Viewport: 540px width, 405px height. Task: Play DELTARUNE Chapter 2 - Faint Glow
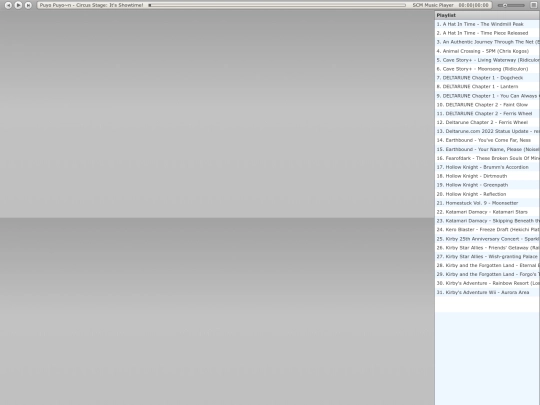click(x=487, y=105)
